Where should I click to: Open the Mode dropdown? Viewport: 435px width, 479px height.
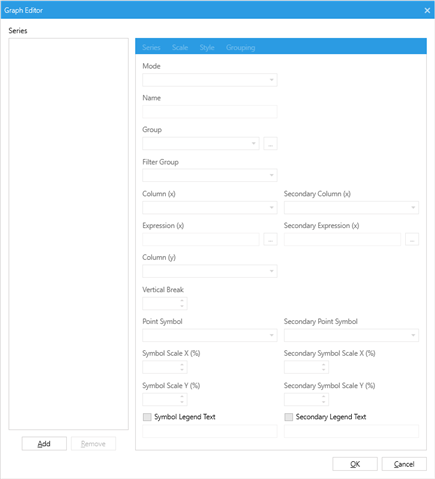point(210,80)
